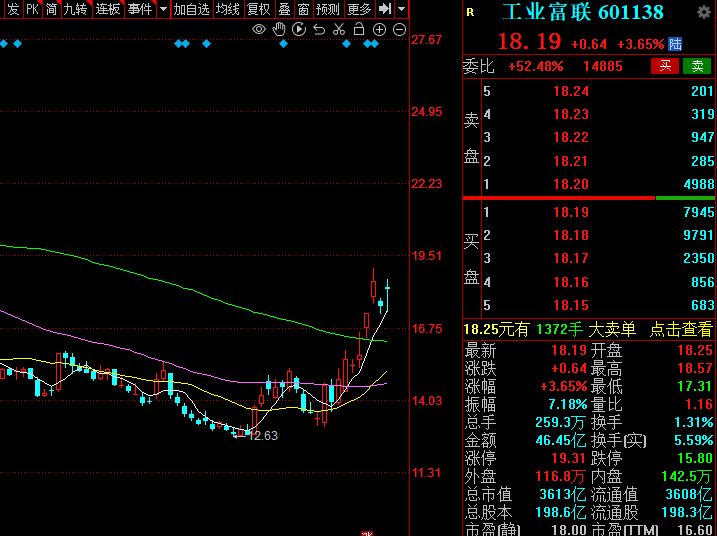Toggle the 连板 indicator
This screenshot has height=536, width=717.
tap(108, 9)
